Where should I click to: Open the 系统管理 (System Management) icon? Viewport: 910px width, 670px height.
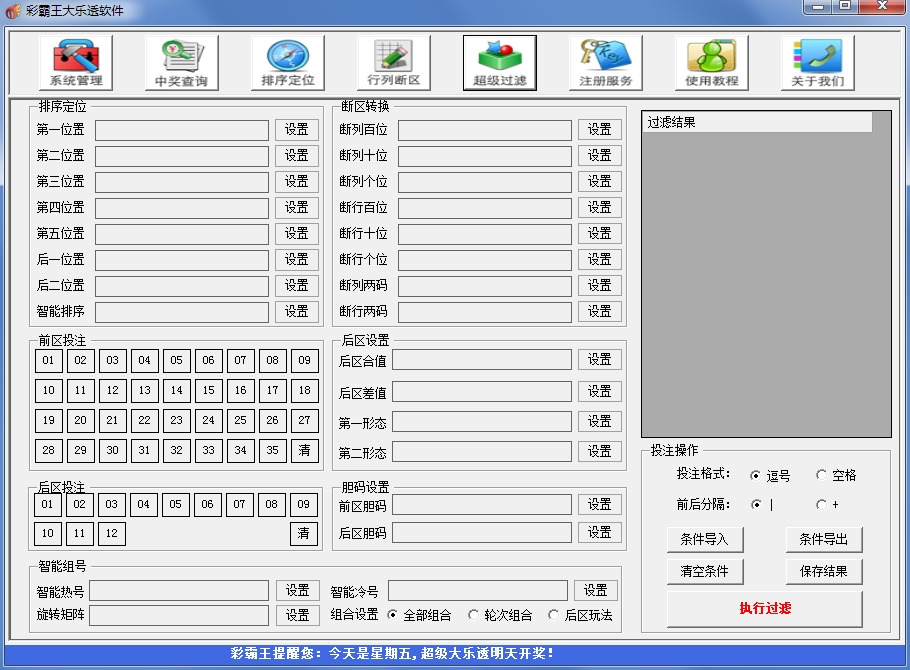click(x=74, y=62)
